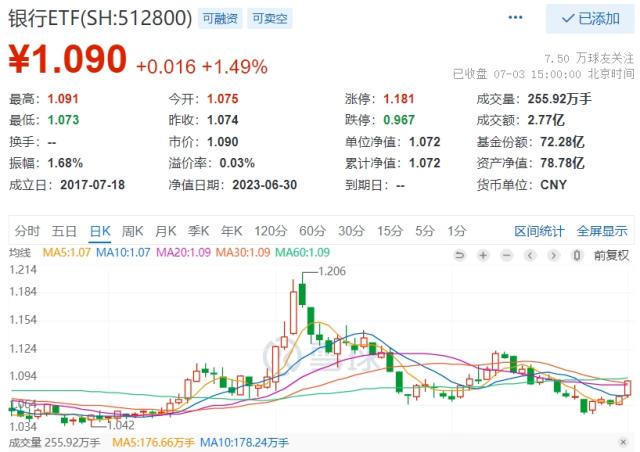Switch to the 1分 chart tab
Image resolution: width=640 pixels, height=452 pixels.
click(457, 231)
